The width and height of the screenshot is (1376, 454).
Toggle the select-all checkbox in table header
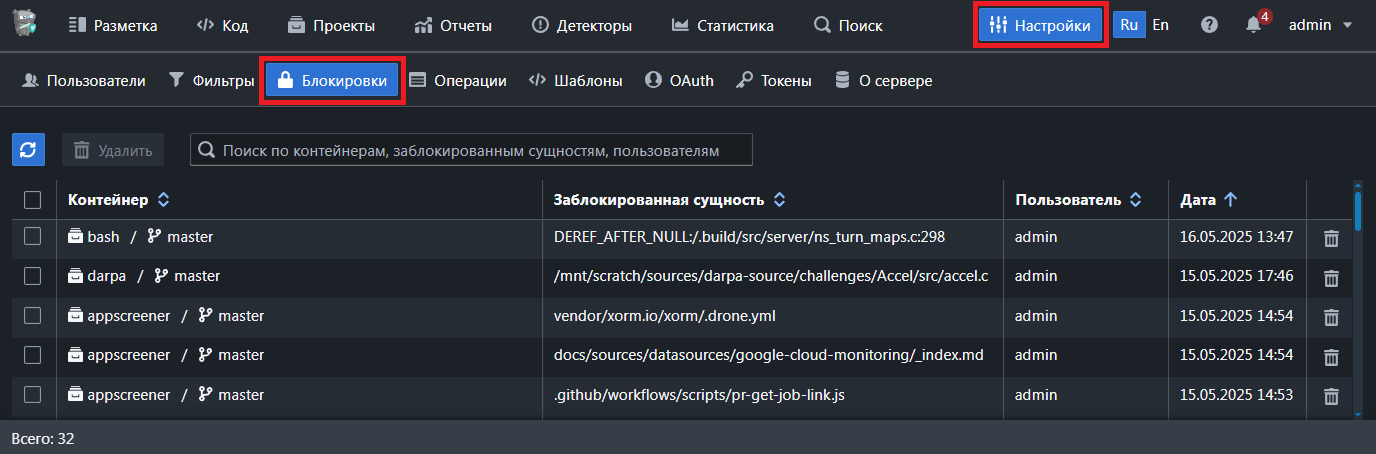tap(33, 200)
